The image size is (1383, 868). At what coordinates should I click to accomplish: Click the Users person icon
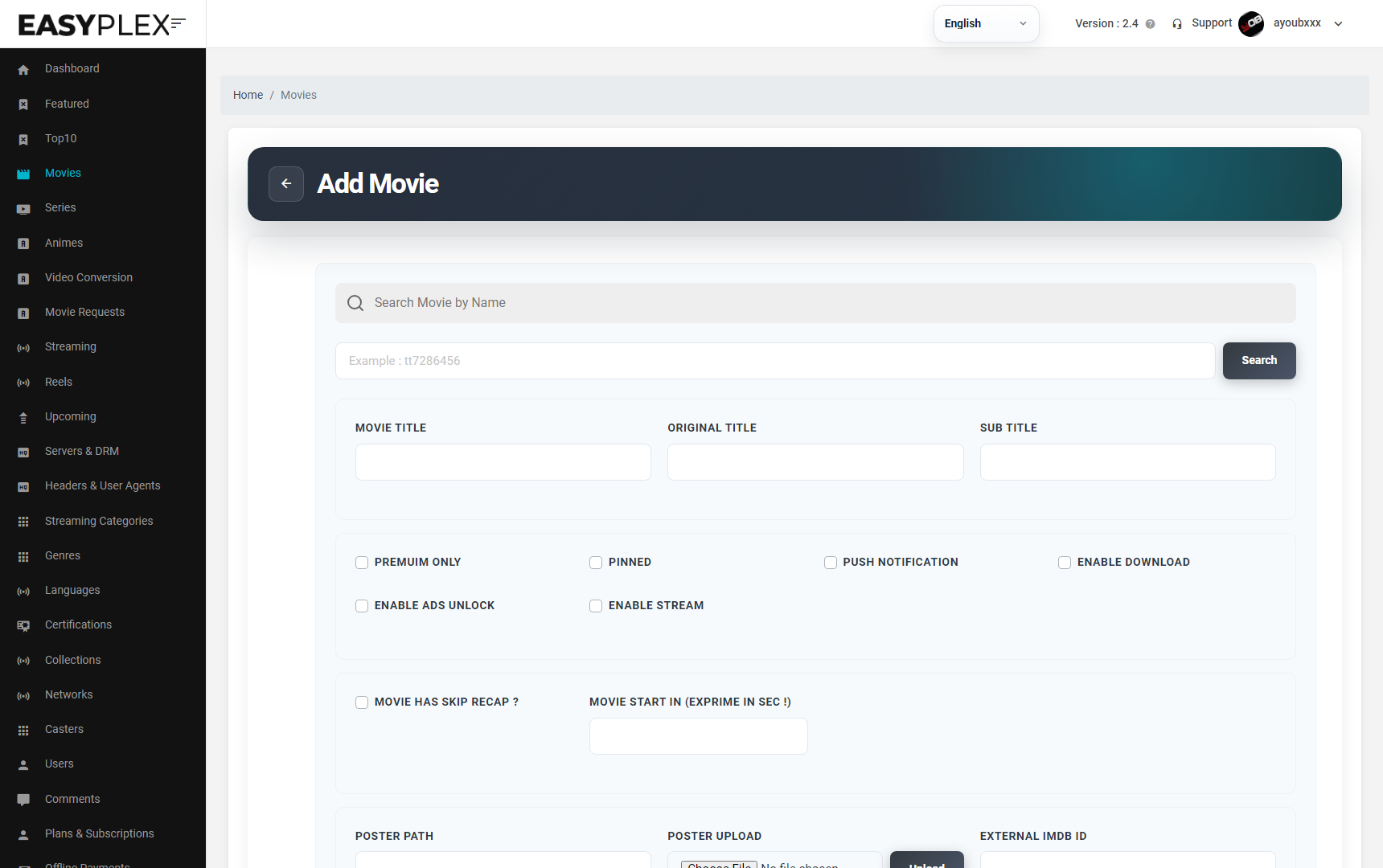point(23,764)
